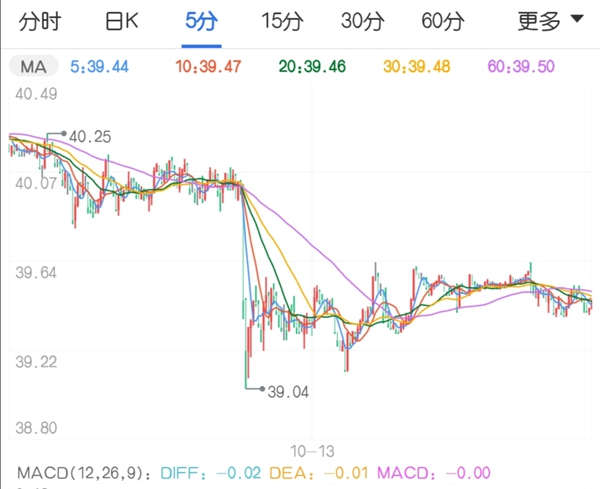Viewport: 600px width, 489px height.
Task: Click the 39.04 low price marker
Action: [288, 392]
